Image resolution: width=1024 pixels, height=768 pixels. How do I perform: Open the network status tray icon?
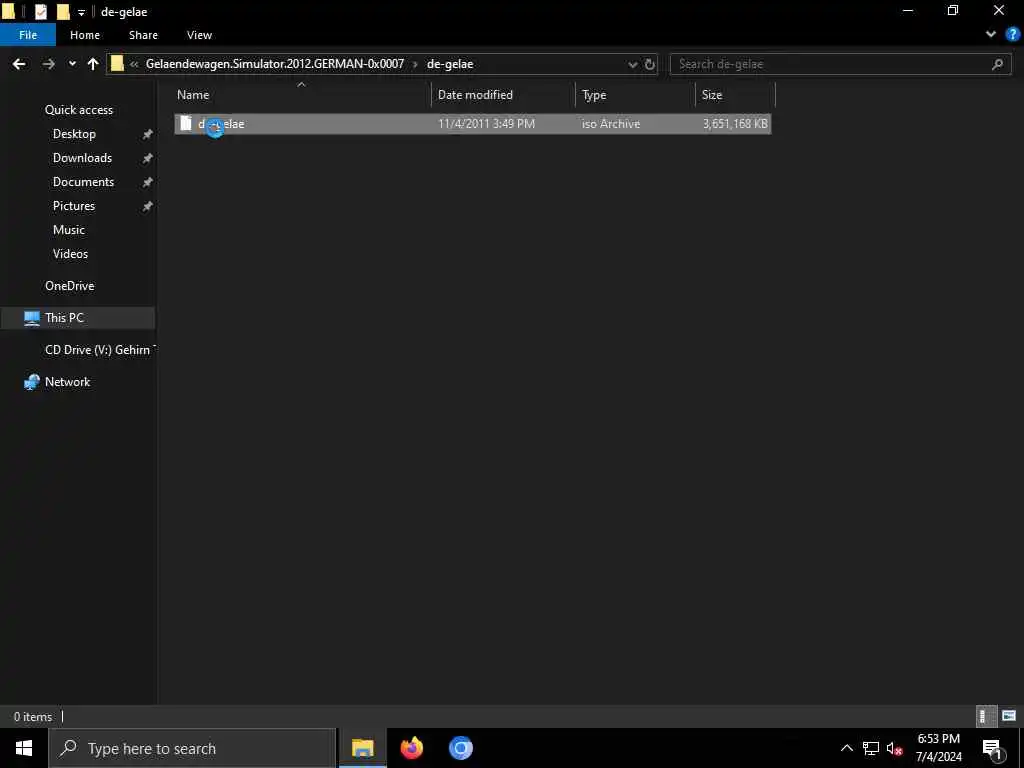pyautogui.click(x=871, y=748)
